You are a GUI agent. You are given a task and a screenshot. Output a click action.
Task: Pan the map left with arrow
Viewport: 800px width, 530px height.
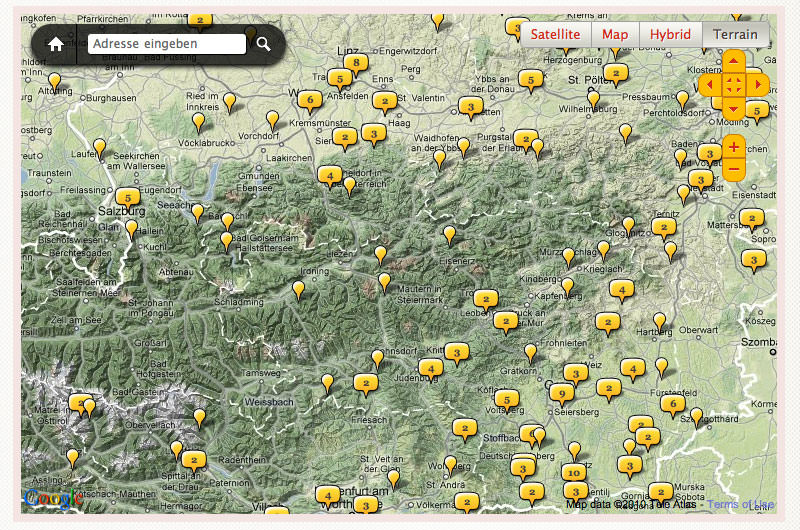[709, 84]
